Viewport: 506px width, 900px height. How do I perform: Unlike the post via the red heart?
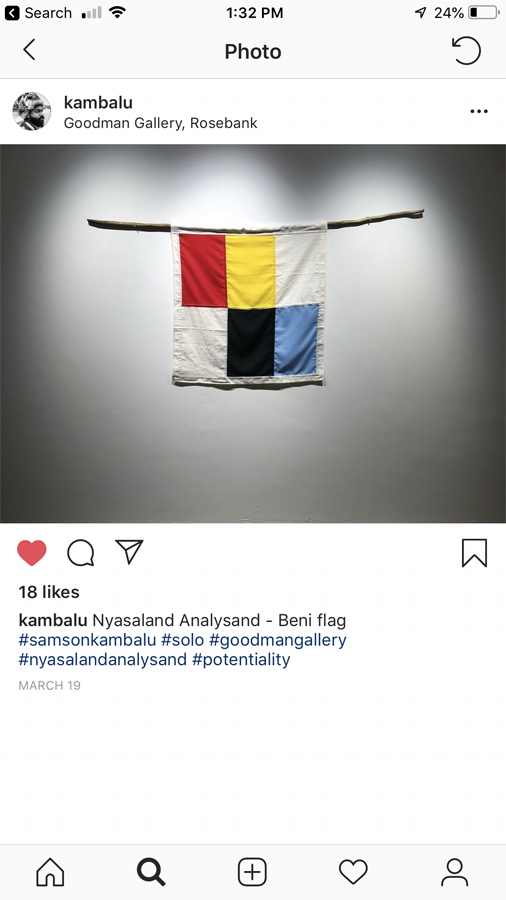[32, 553]
